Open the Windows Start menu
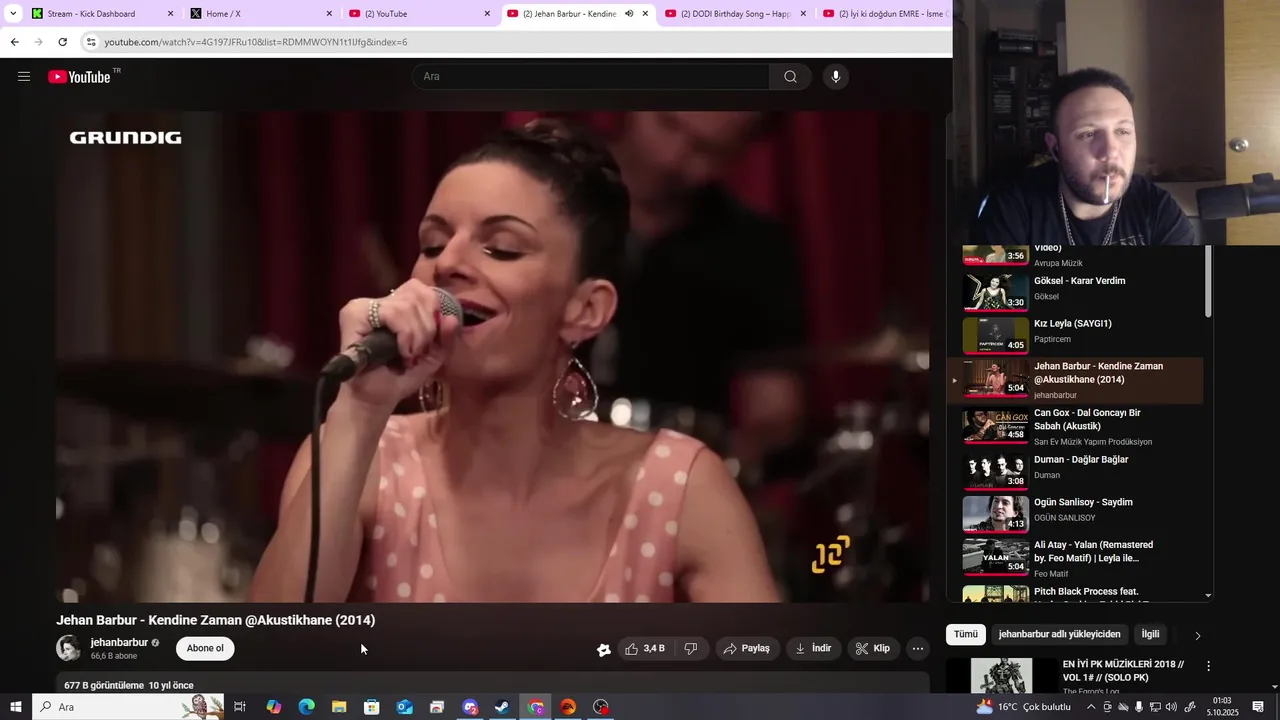Viewport: 1280px width, 720px height. 15,707
